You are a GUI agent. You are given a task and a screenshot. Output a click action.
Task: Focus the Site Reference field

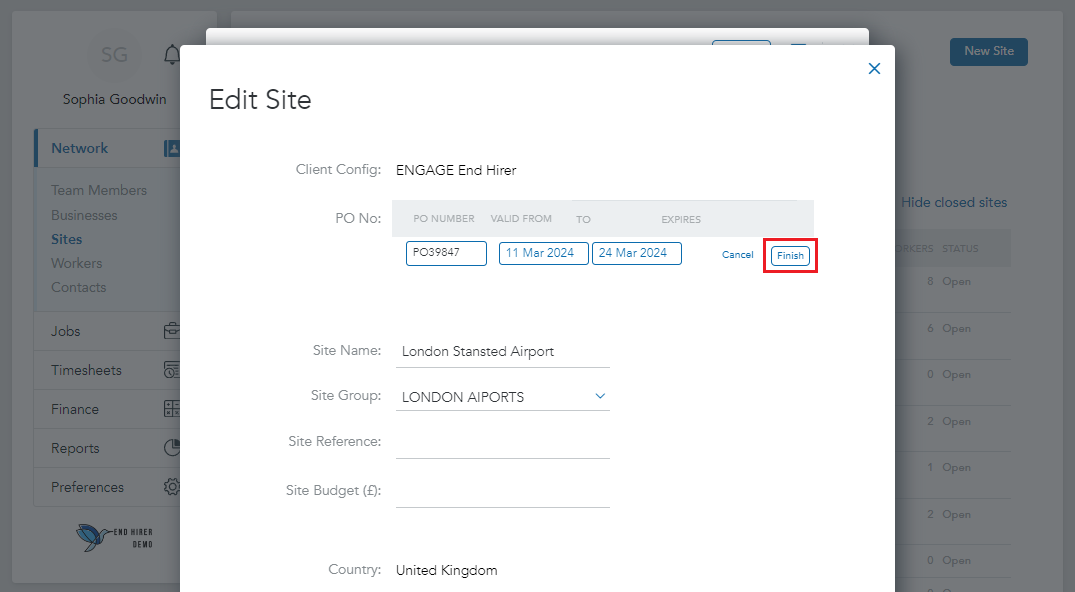pyautogui.click(x=503, y=442)
